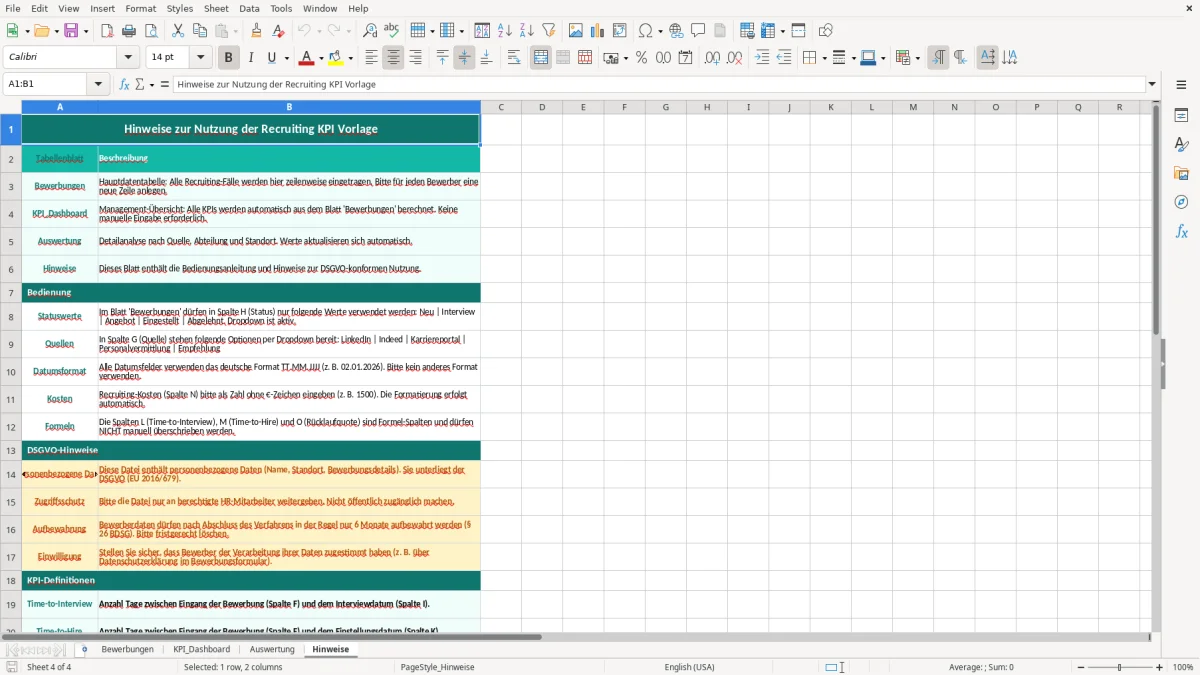1200x675 pixels.
Task: Open Borders dropdown arrow
Action: pyautogui.click(x=823, y=58)
